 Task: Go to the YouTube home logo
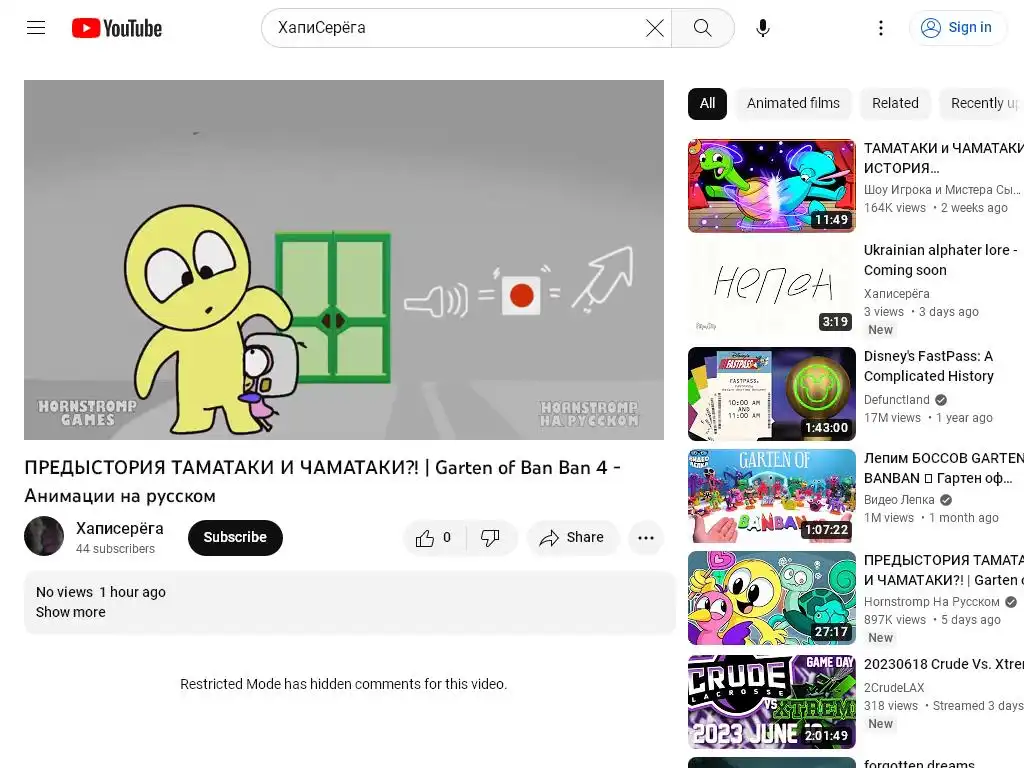click(117, 28)
